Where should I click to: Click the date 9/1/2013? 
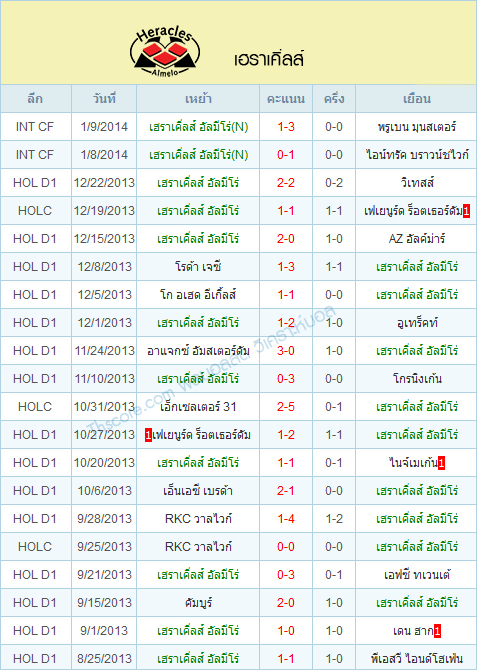point(104,631)
